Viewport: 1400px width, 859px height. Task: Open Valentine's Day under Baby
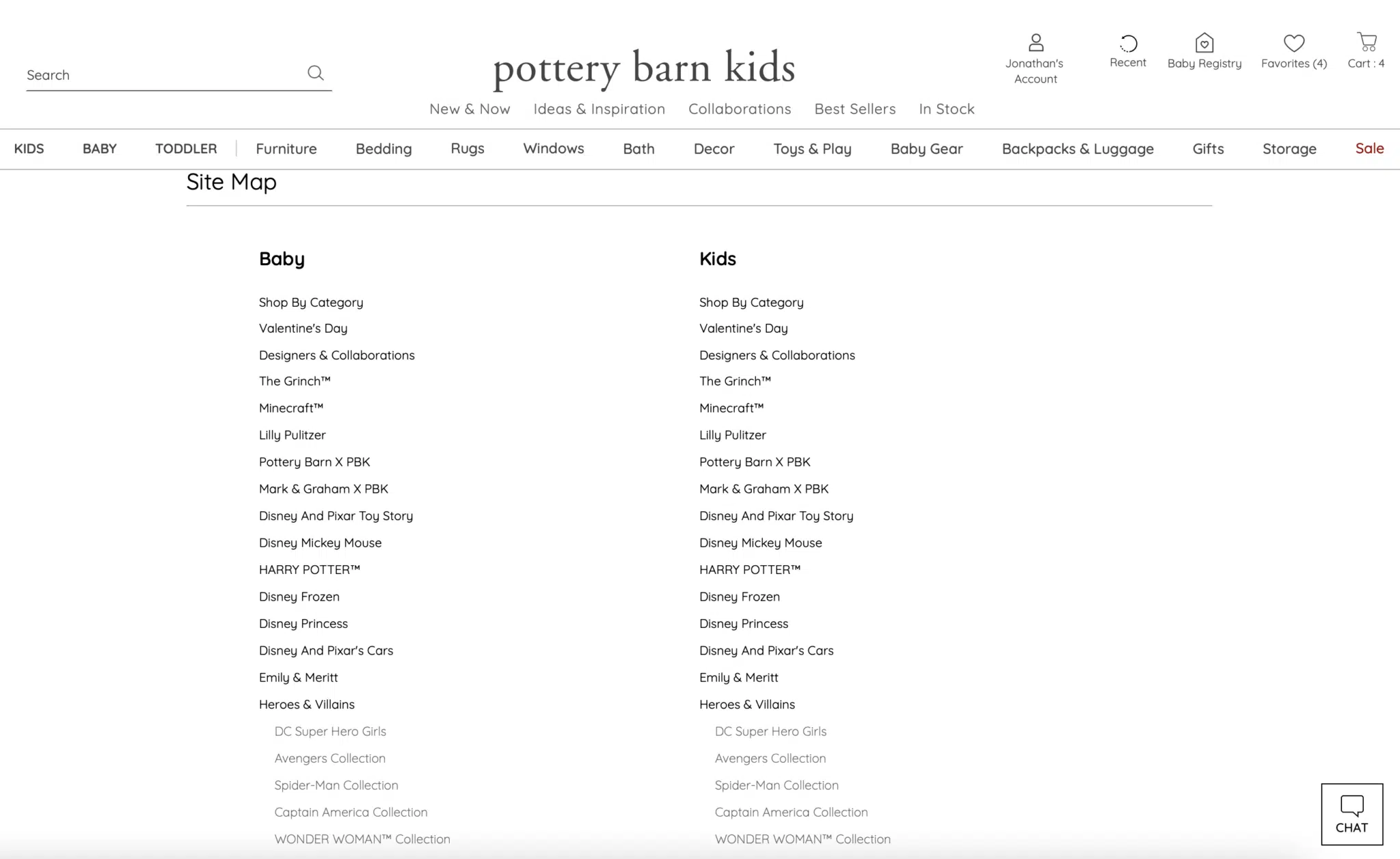point(303,328)
